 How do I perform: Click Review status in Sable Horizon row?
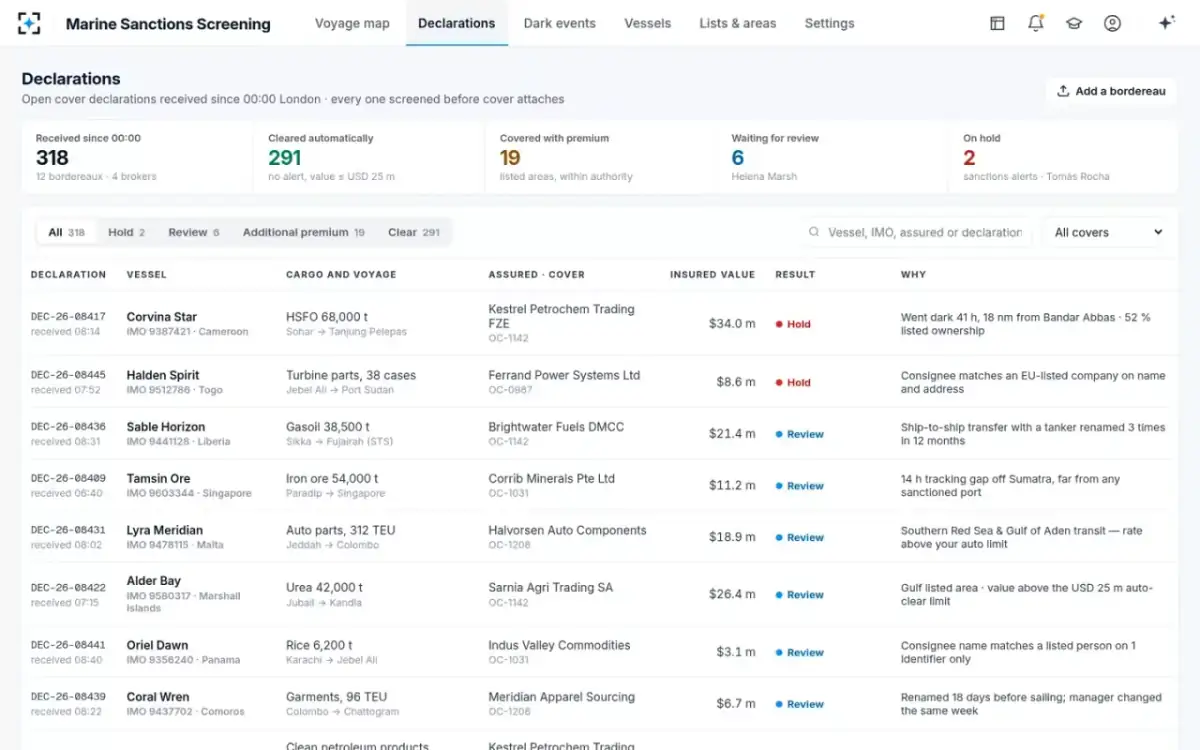click(x=799, y=434)
